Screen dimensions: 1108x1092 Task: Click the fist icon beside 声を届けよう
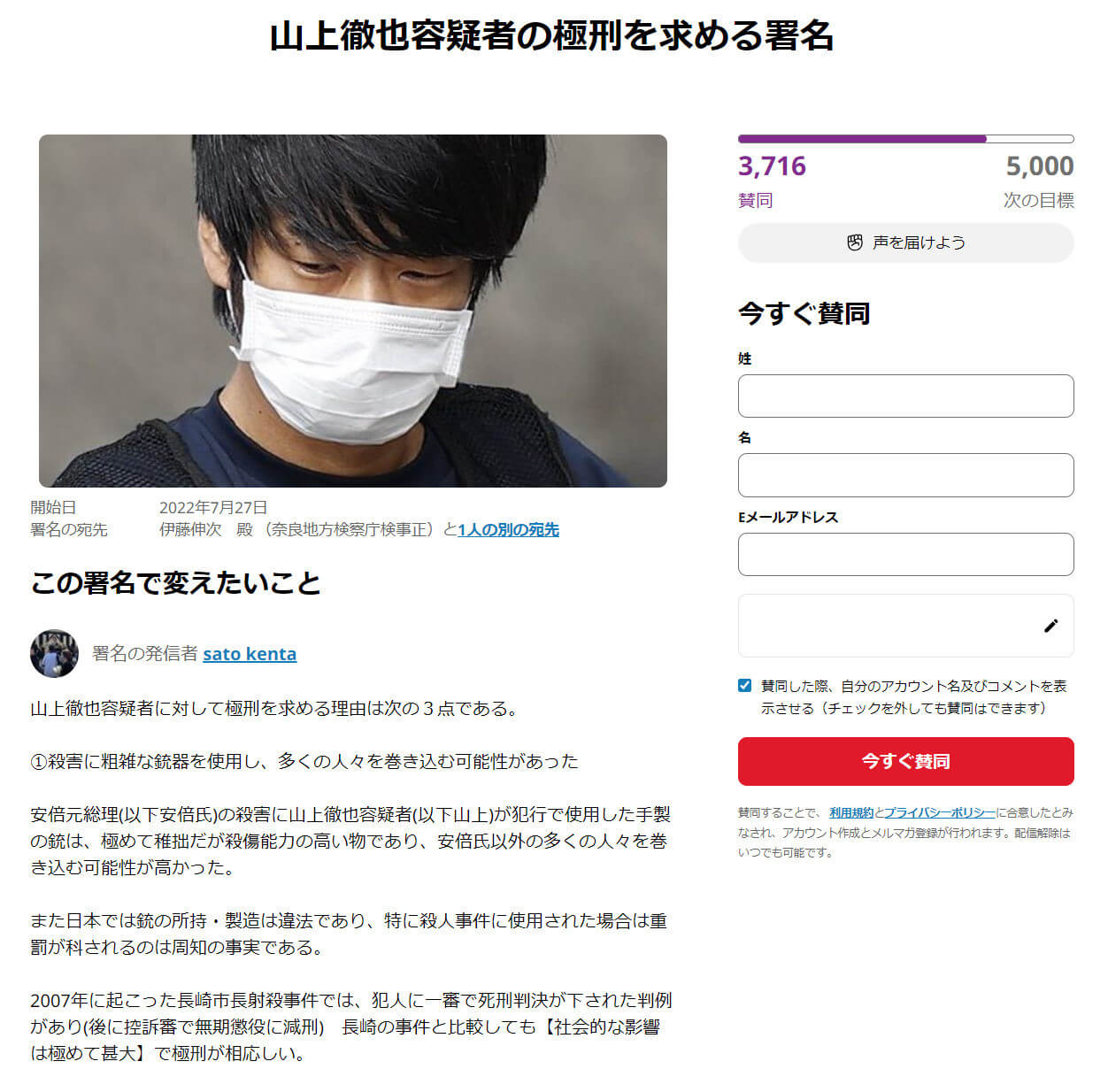click(x=854, y=242)
